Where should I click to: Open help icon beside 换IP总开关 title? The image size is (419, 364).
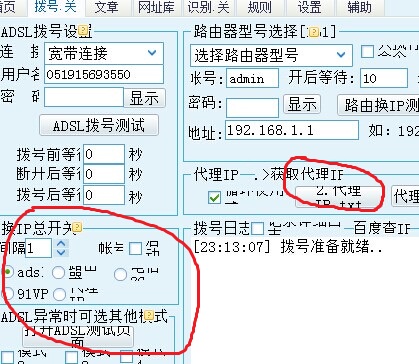tap(77, 227)
